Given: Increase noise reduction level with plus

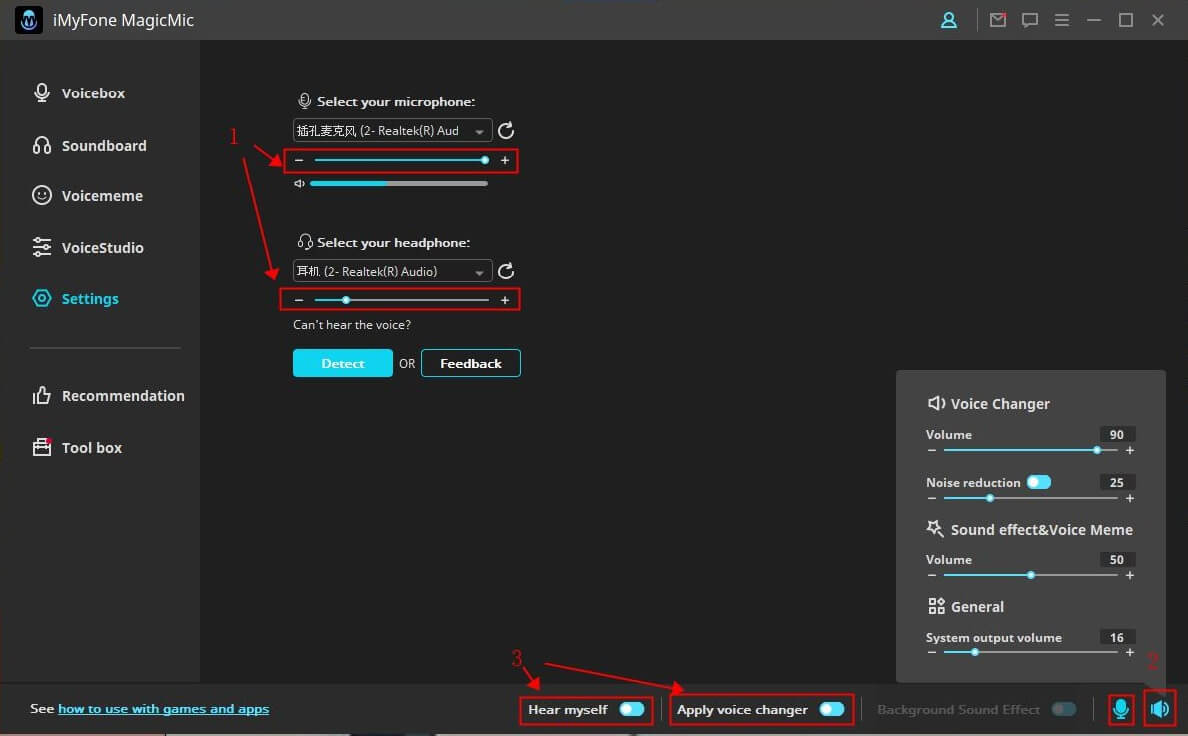Looking at the screenshot, I should pyautogui.click(x=1130, y=498).
